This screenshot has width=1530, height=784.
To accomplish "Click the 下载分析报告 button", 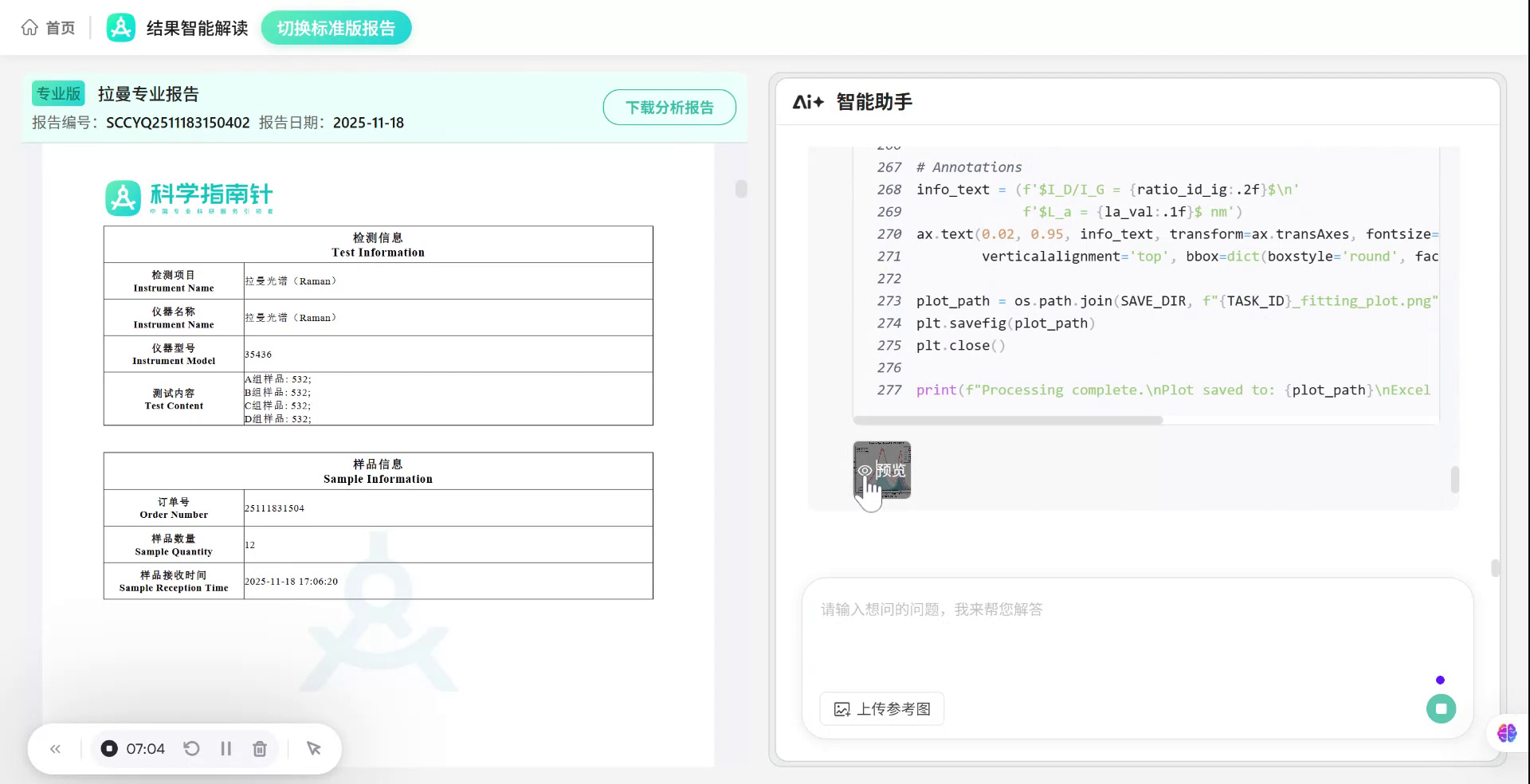I will click(x=669, y=106).
